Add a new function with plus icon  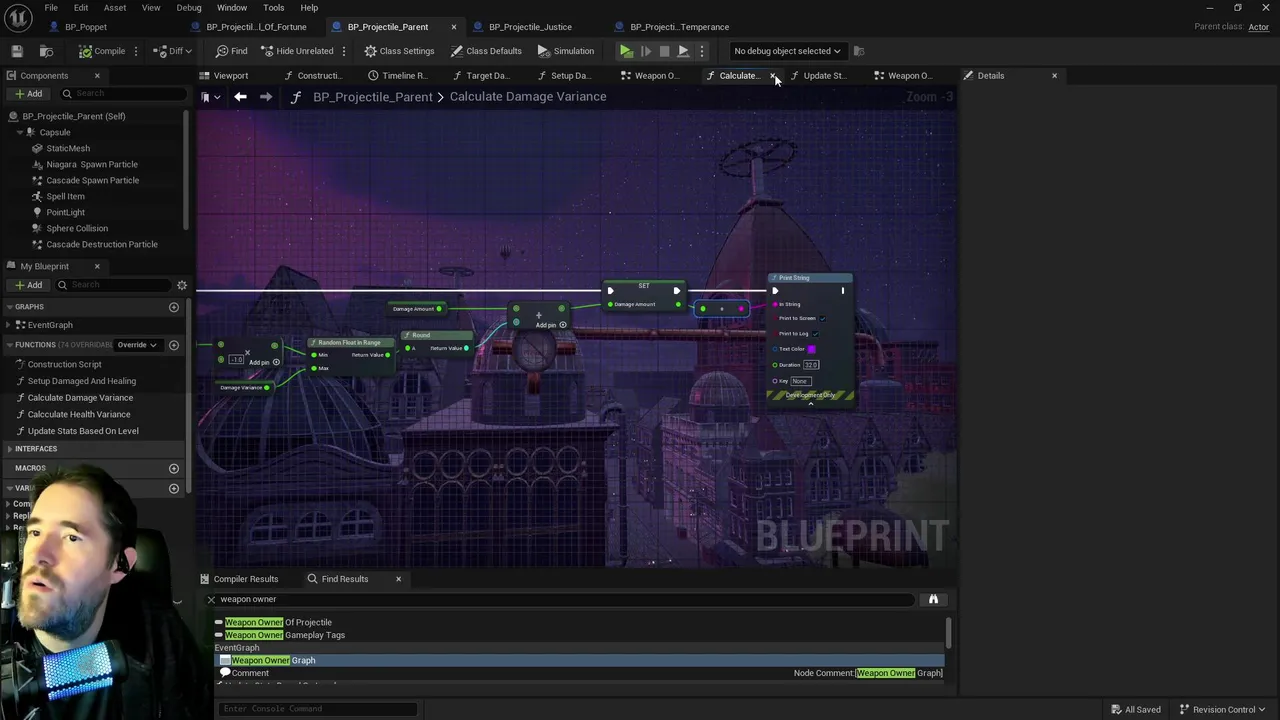(174, 345)
